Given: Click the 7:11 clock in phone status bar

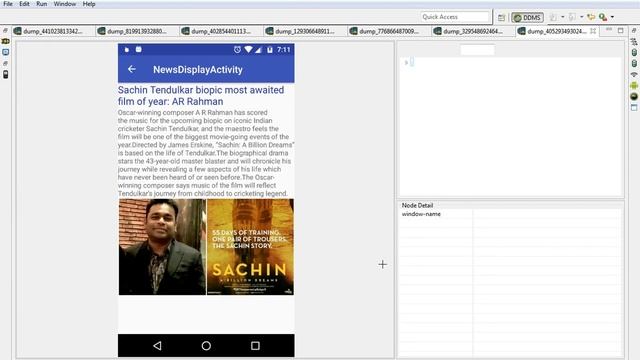Looking at the screenshot, I should pos(284,50).
